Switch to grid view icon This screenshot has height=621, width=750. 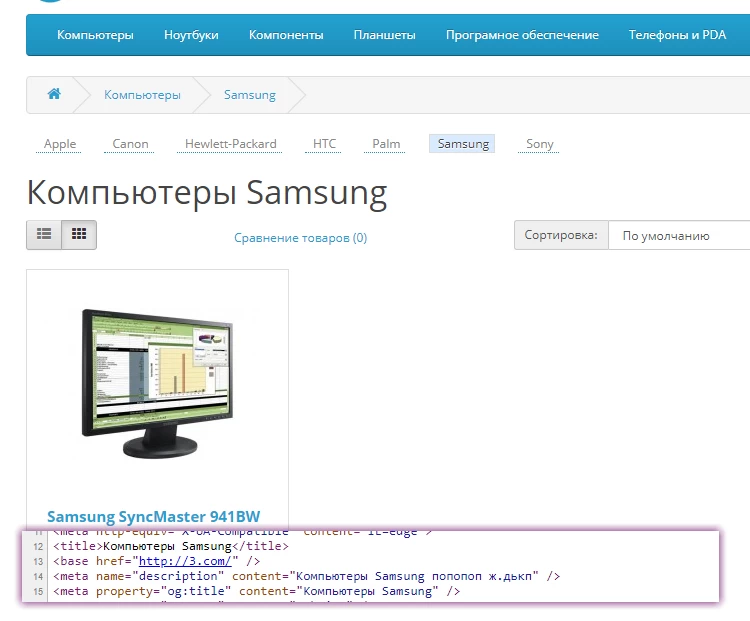tap(79, 234)
